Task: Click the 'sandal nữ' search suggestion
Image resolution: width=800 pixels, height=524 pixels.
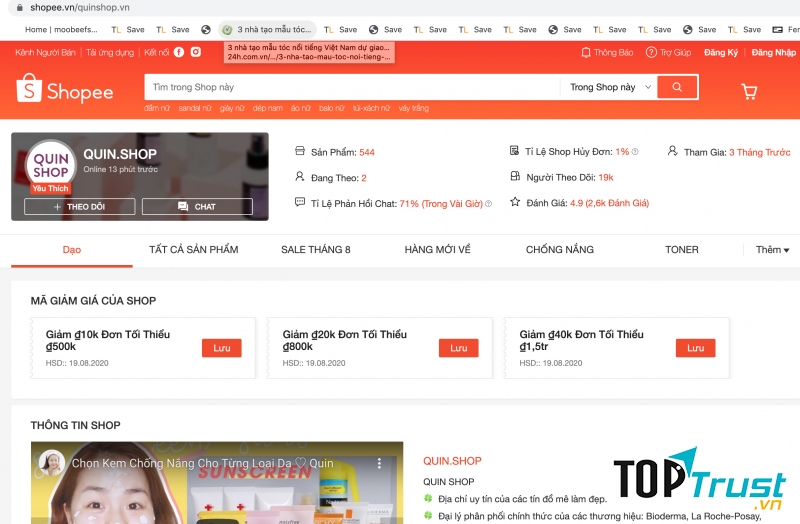Action: [x=195, y=108]
